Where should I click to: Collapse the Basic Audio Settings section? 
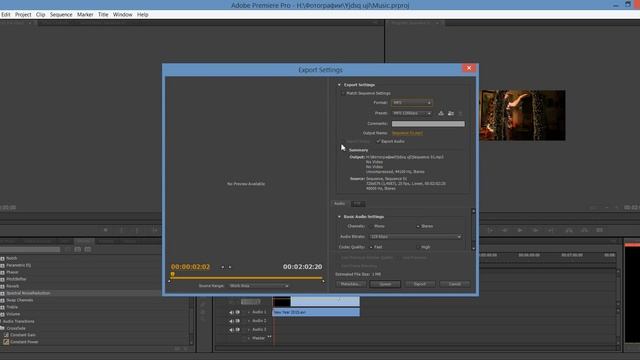point(339,217)
